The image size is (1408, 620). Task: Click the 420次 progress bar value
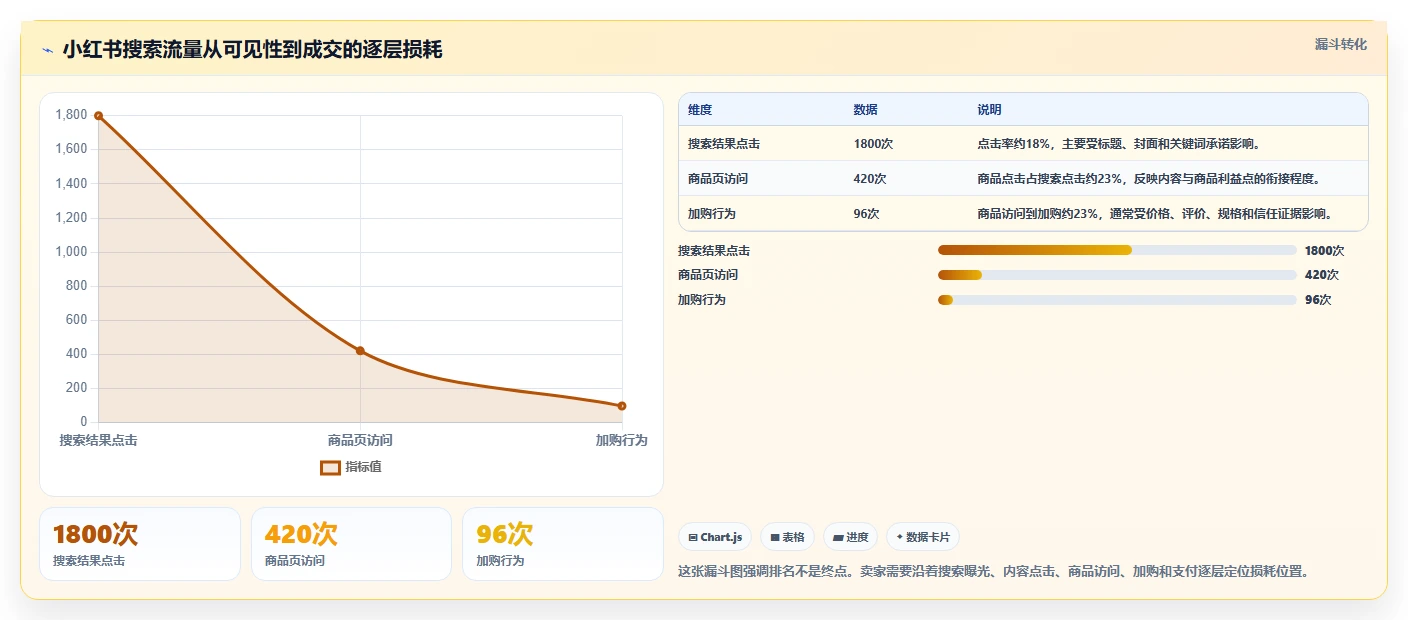1322,275
